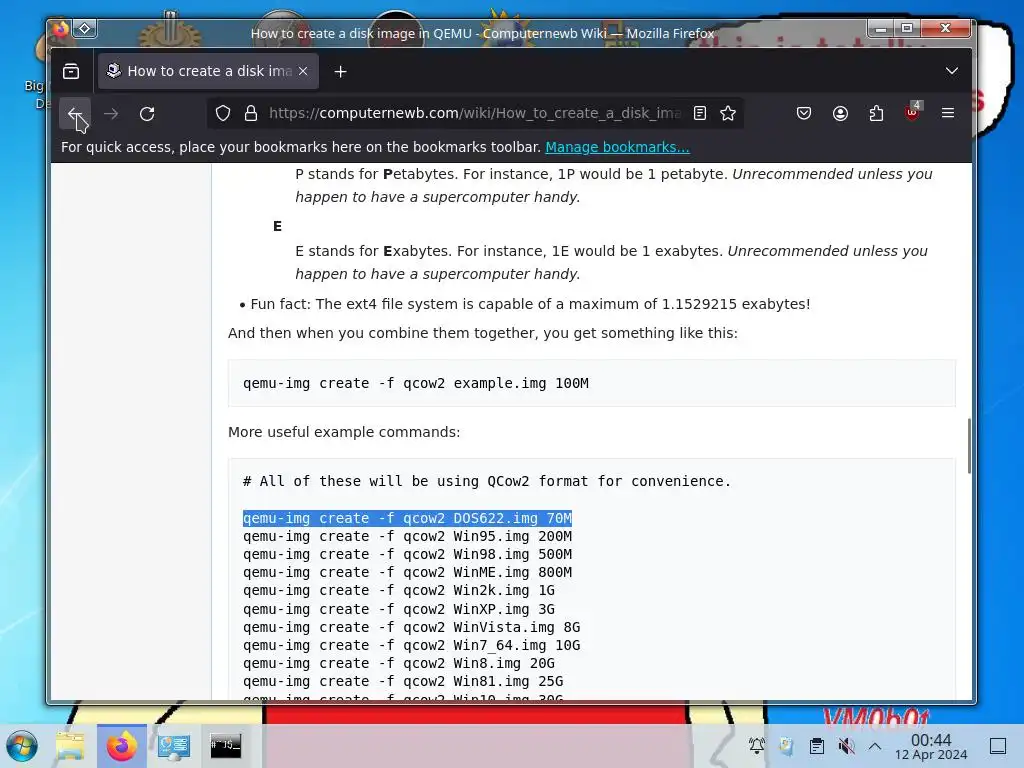Open the extensions puzzle icon
This screenshot has width=1024, height=768.
pos(876,114)
